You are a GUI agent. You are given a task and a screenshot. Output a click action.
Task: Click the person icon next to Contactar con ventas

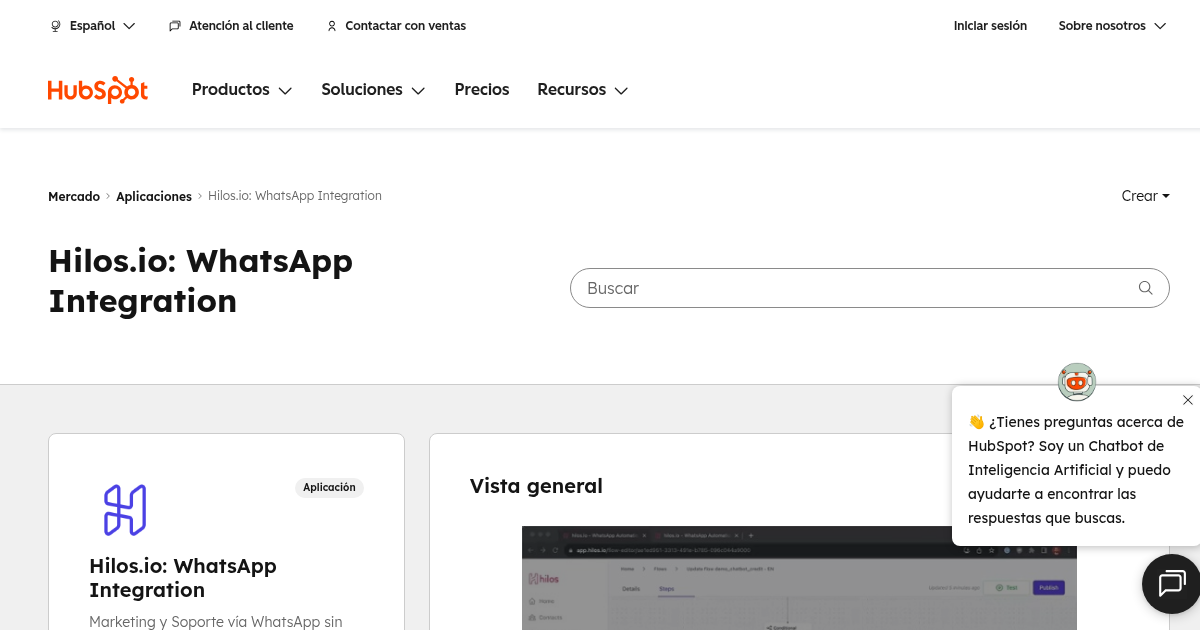coord(332,26)
